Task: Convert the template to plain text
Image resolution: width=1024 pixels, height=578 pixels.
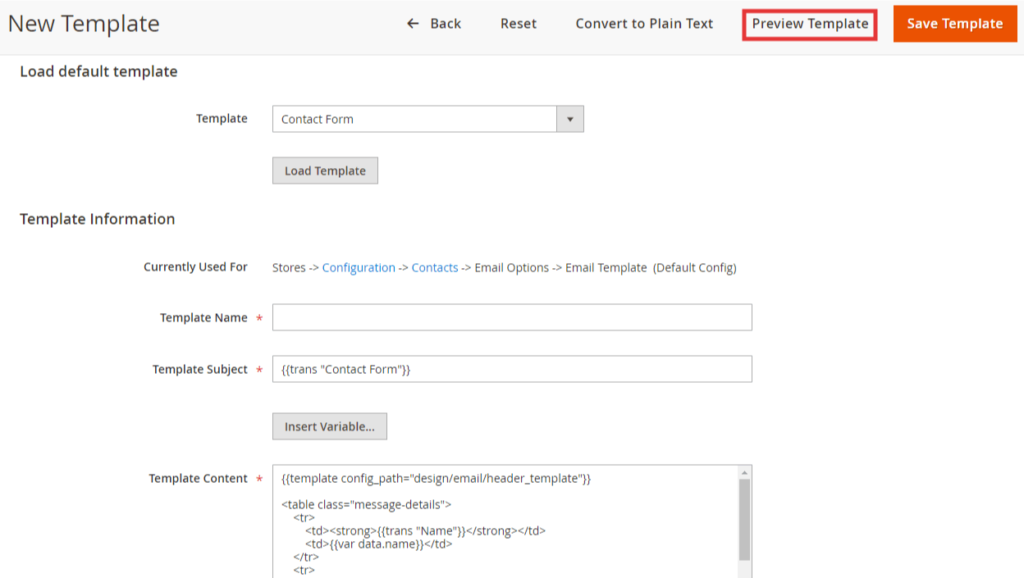Action: [644, 23]
